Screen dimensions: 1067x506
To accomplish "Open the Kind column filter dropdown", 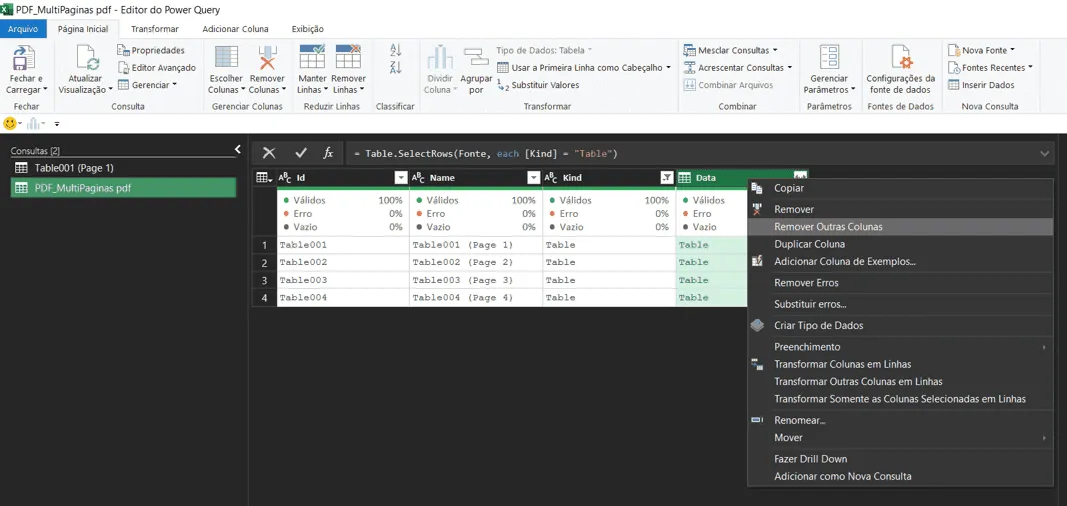I will [667, 178].
